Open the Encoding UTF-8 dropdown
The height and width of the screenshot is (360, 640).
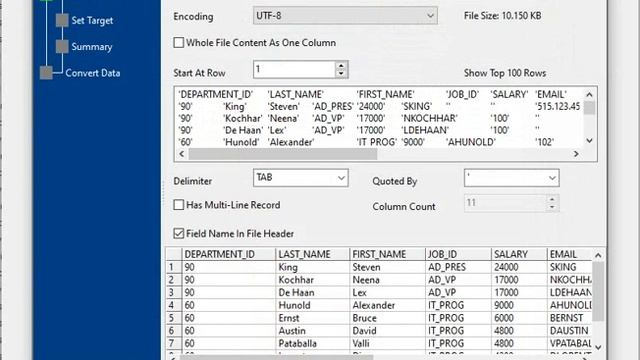click(345, 16)
